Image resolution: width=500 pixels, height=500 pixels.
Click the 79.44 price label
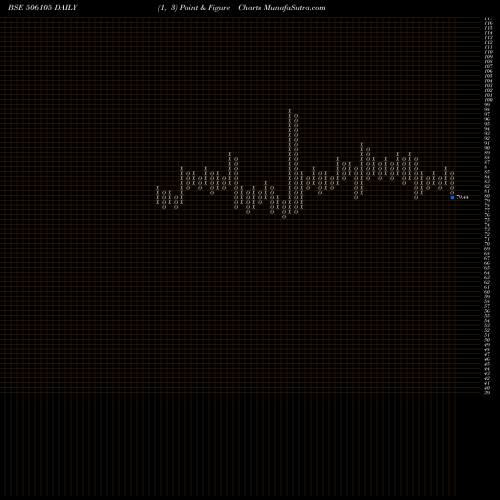coord(462,197)
